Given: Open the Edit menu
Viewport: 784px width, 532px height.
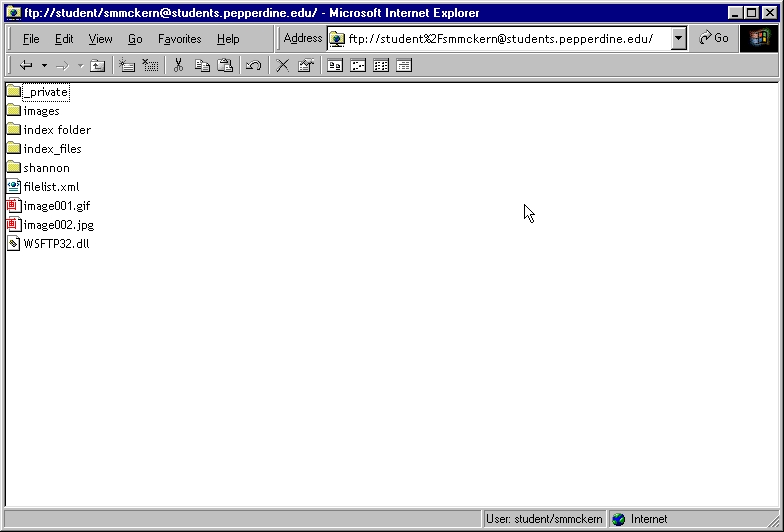Looking at the screenshot, I should click(x=64, y=39).
